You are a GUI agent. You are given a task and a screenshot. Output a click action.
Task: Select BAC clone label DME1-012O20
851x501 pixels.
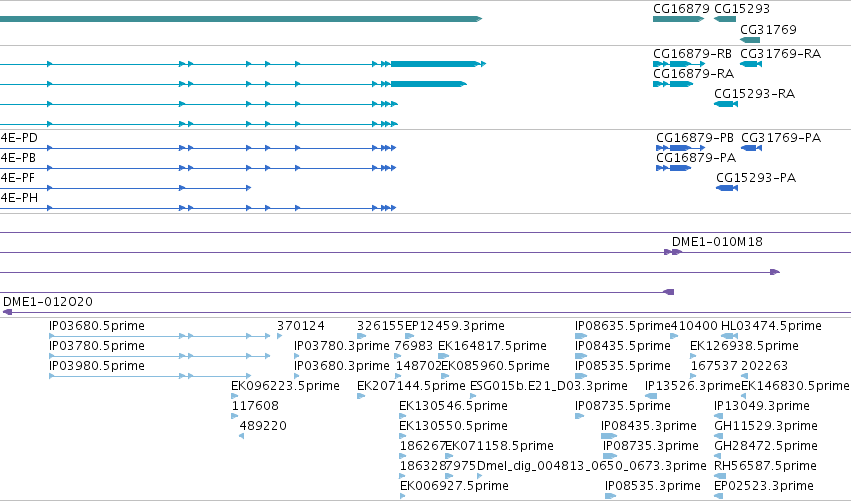48,302
